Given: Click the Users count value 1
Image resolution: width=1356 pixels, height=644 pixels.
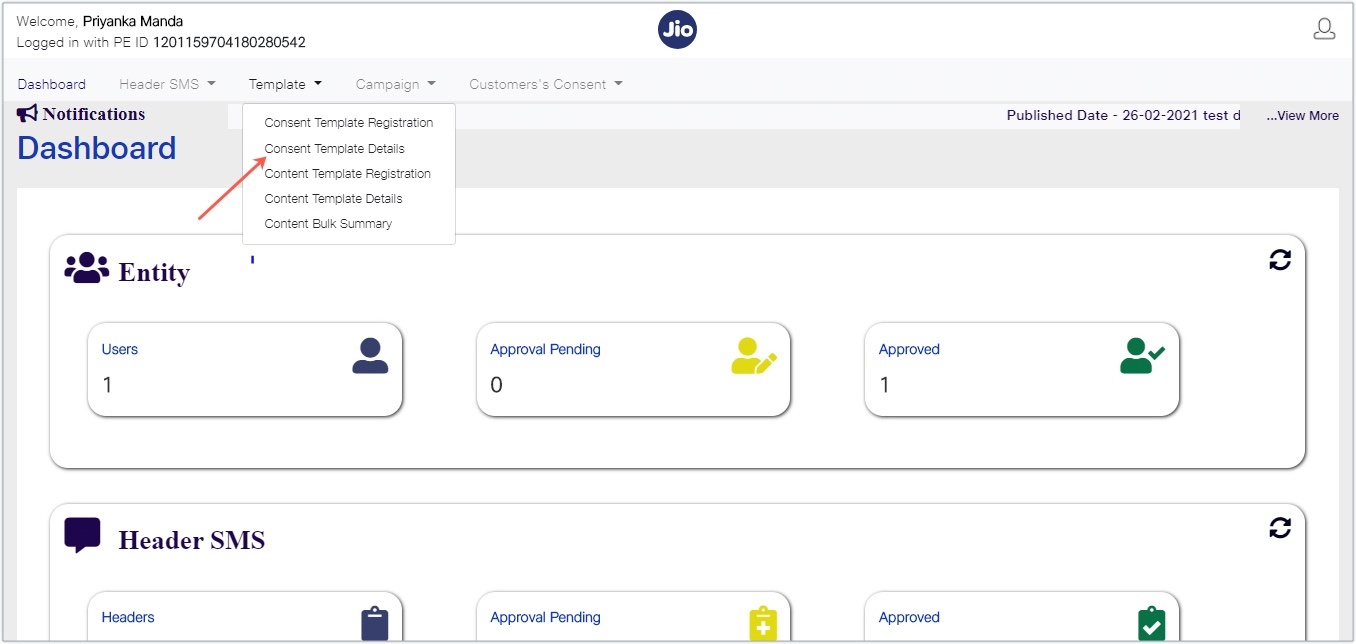Looking at the screenshot, I should pos(107,385).
